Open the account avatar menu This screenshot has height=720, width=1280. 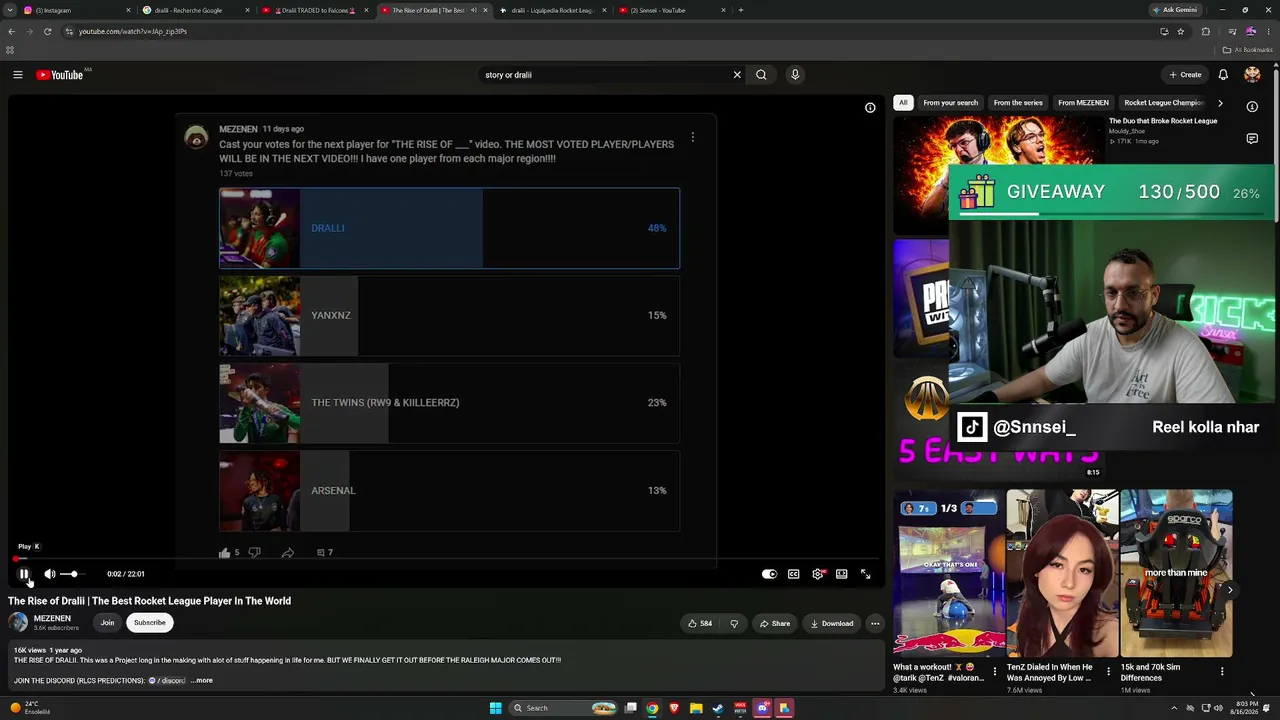(1252, 75)
